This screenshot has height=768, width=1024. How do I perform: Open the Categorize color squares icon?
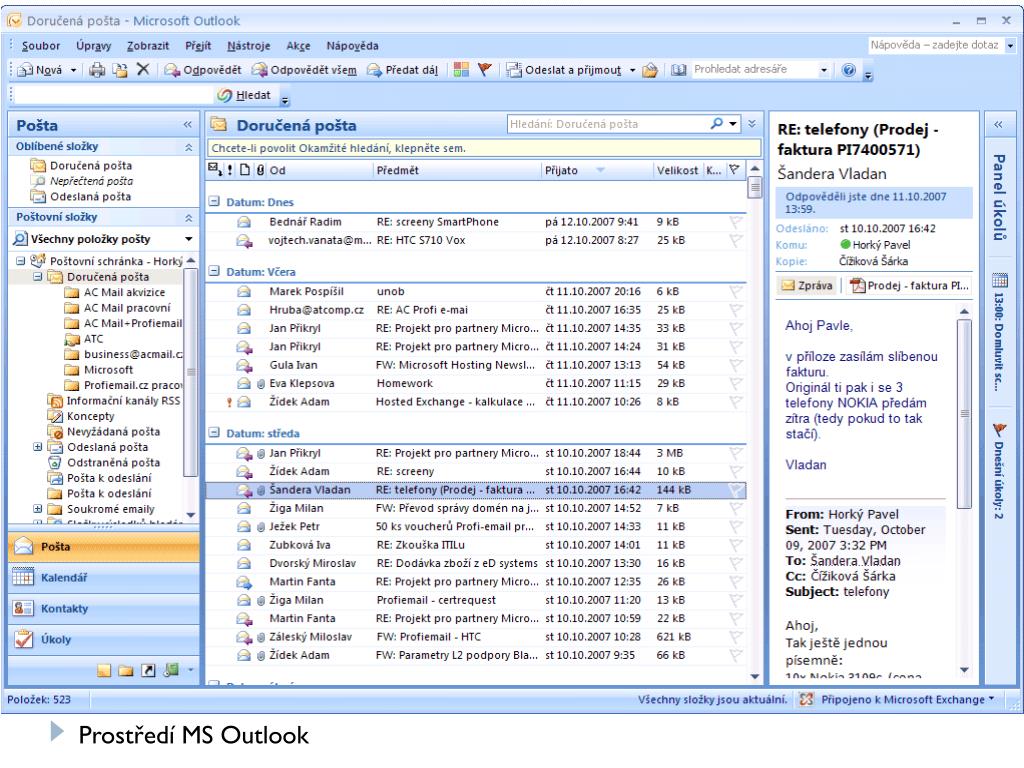461,69
